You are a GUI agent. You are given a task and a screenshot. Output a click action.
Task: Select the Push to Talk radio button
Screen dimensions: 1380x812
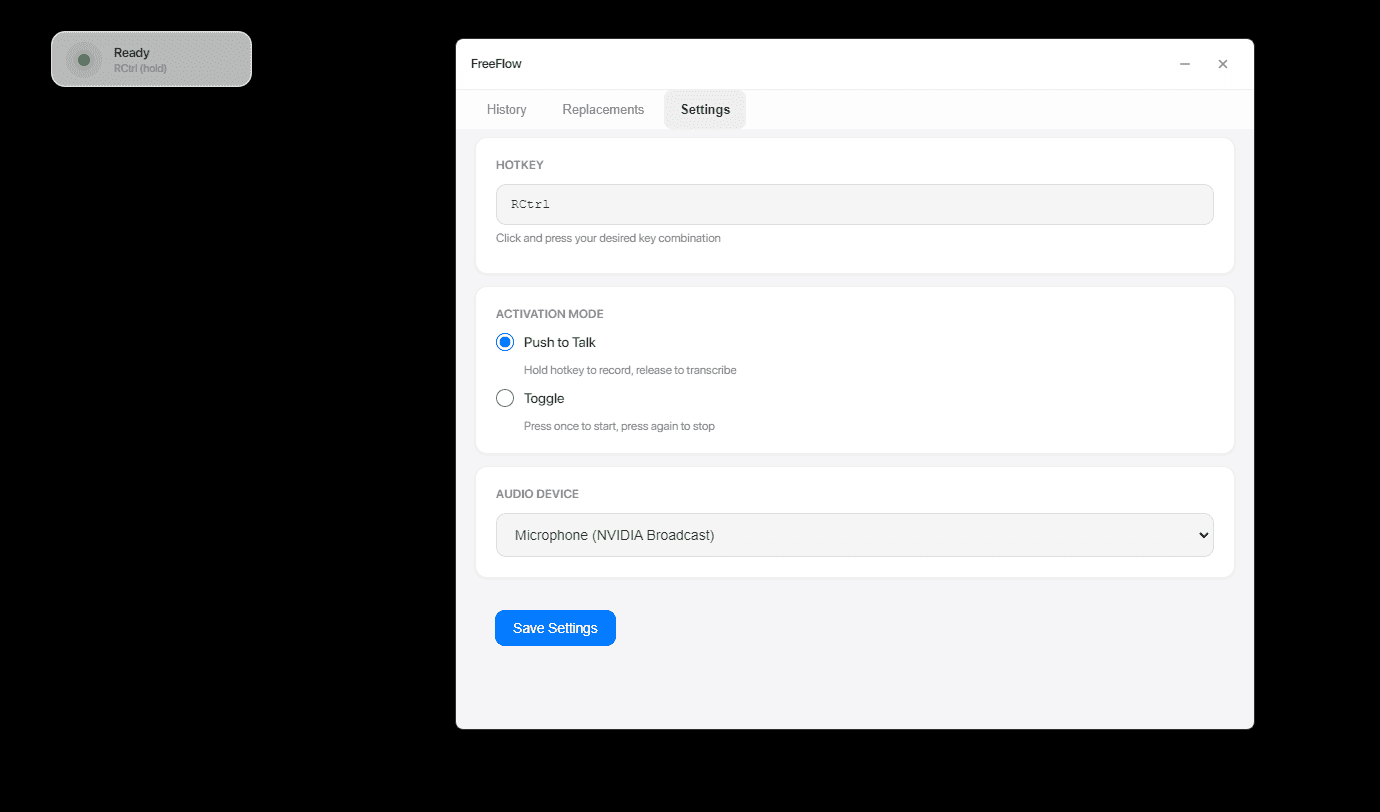(x=505, y=342)
